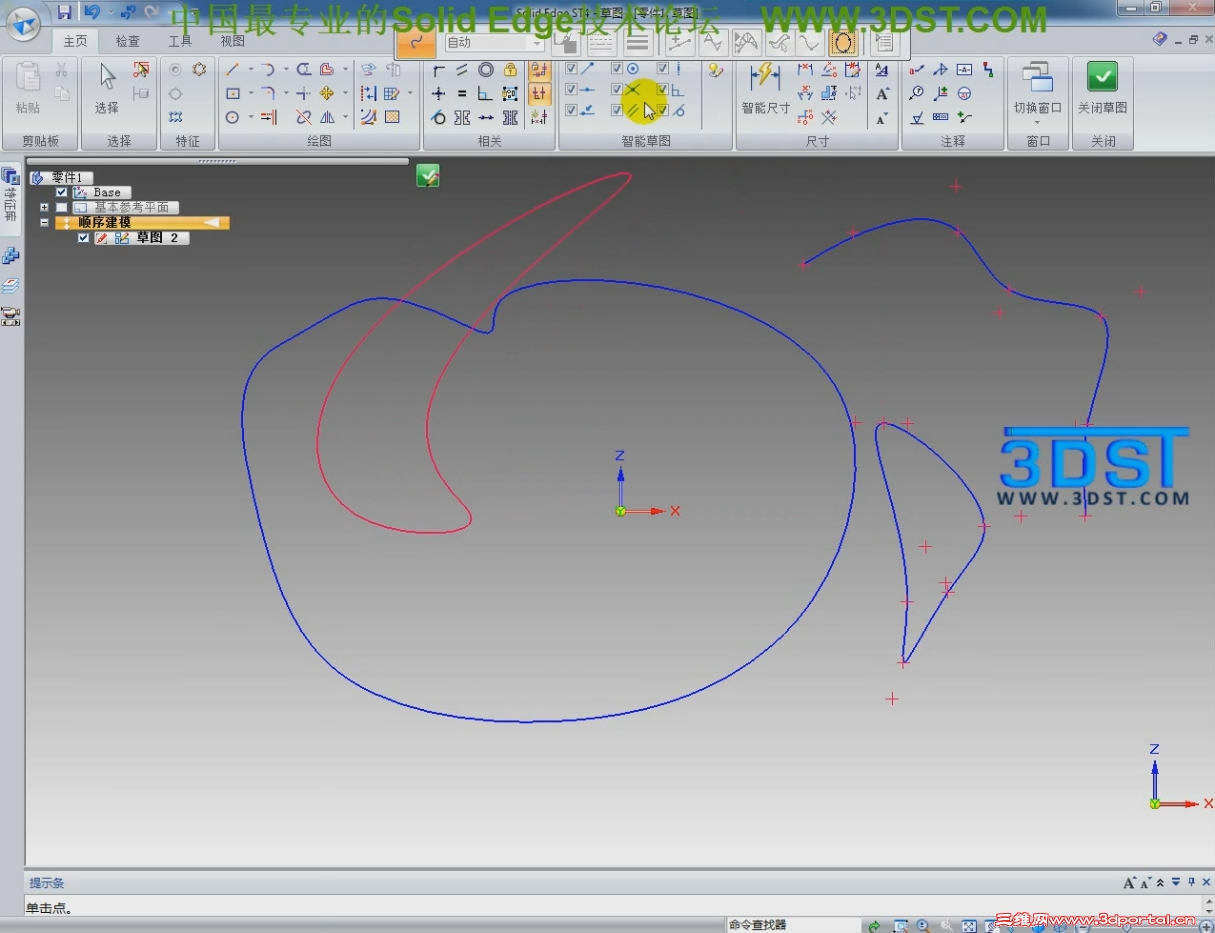This screenshot has height=933, width=1215.
Task: Click the curve tool on command bar
Action: tap(415, 43)
